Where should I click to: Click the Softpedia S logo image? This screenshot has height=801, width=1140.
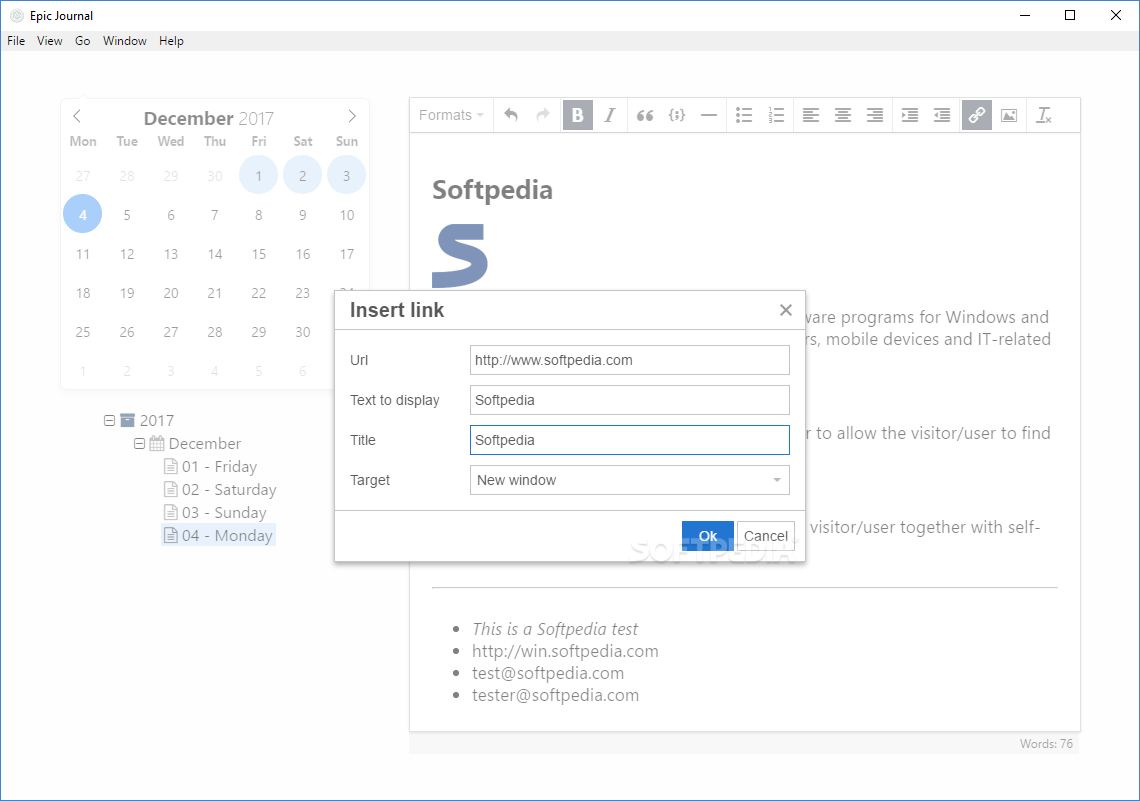[x=459, y=256]
